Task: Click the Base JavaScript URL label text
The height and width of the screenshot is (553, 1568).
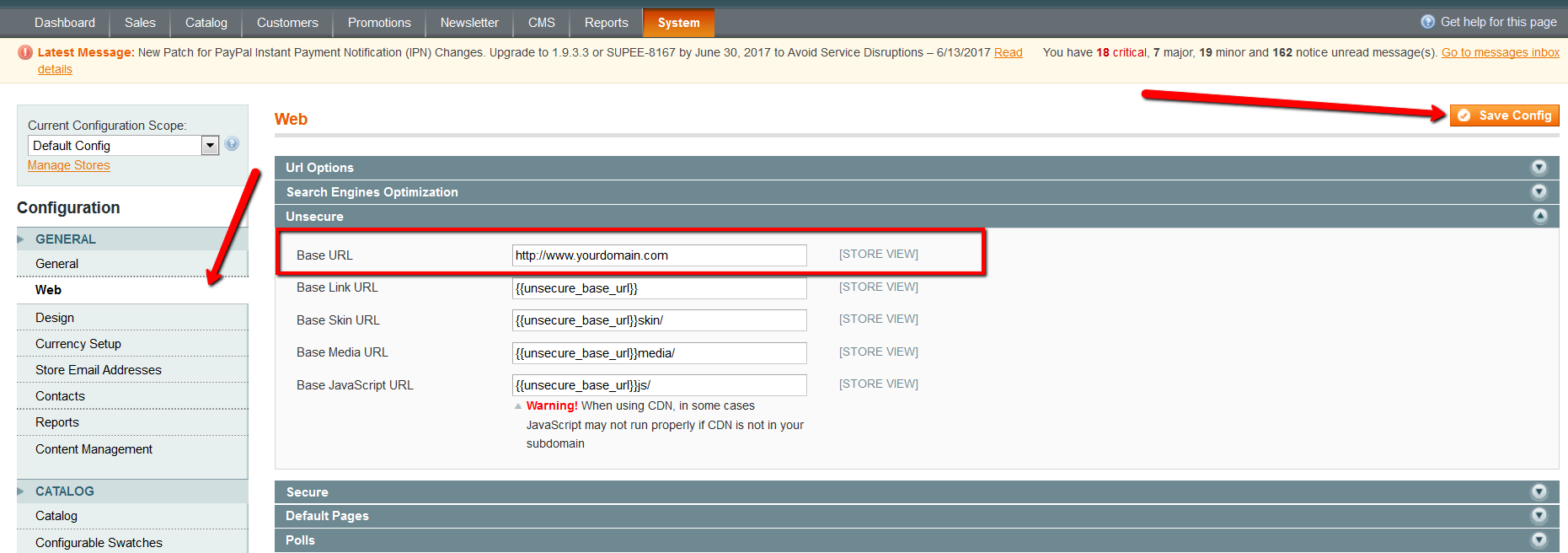Action: (355, 385)
